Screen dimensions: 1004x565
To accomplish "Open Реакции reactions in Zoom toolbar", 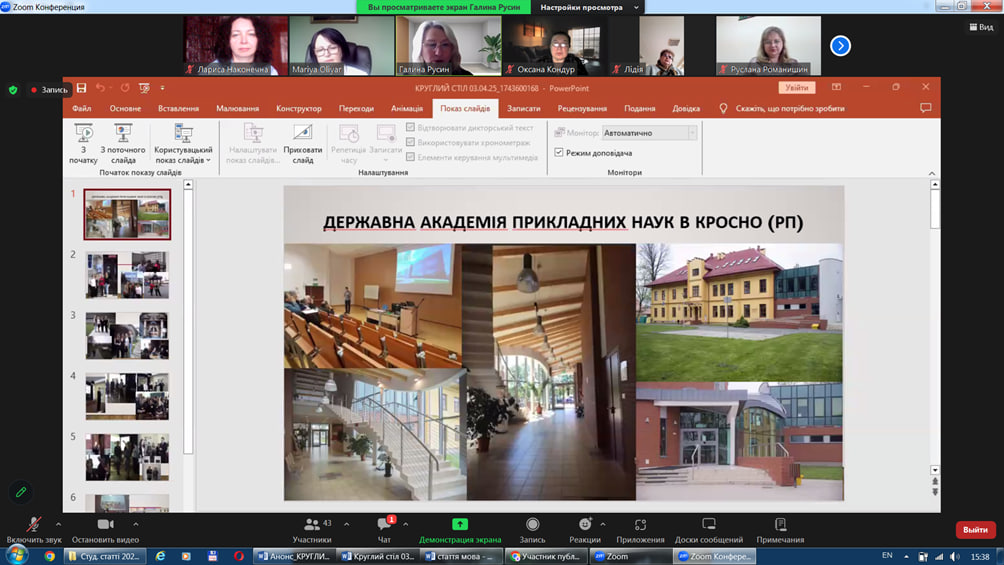I will coord(585,525).
